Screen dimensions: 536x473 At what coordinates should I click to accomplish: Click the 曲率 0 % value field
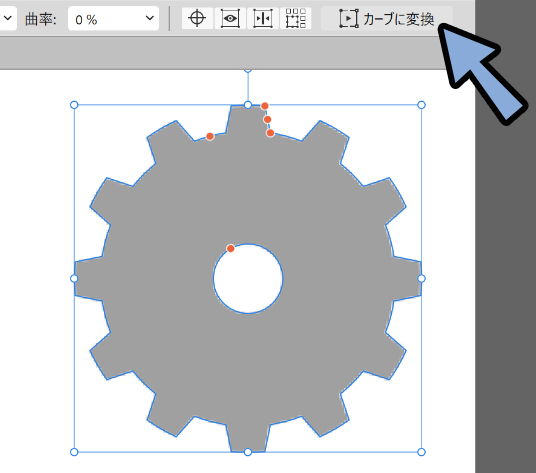tap(113, 19)
